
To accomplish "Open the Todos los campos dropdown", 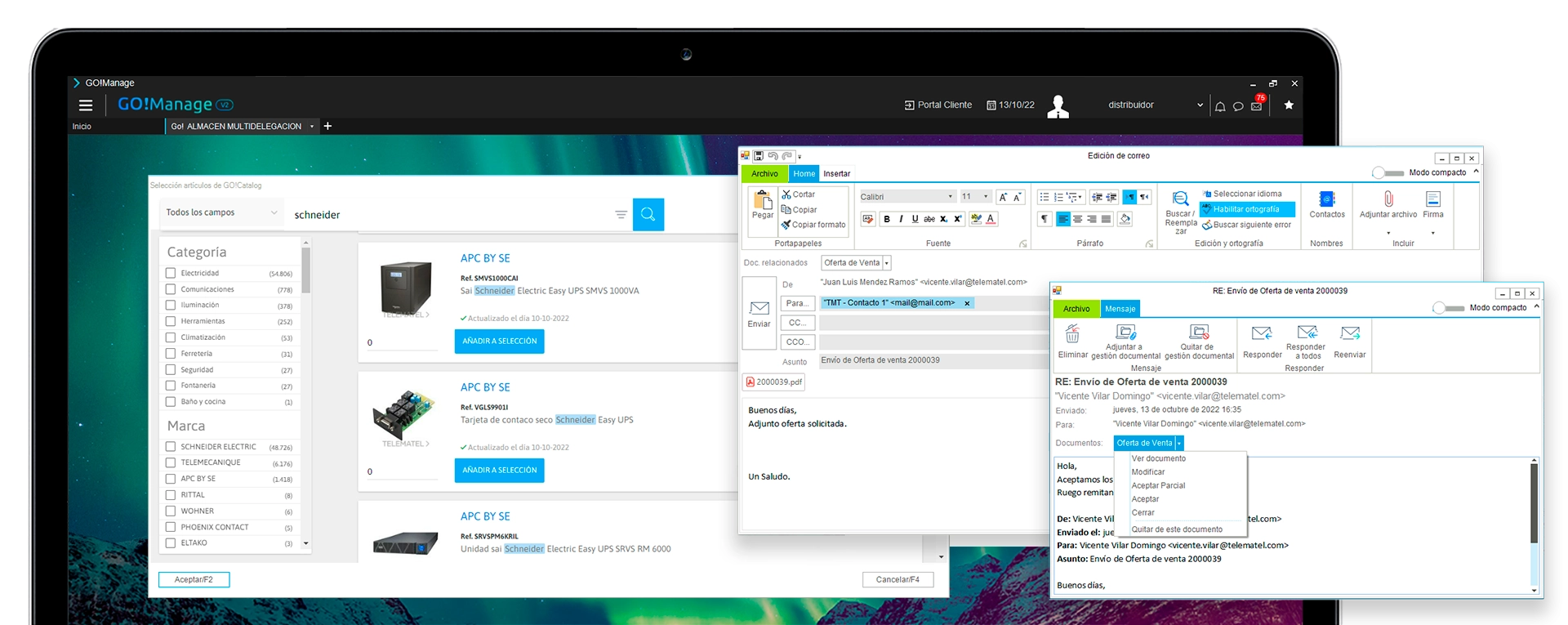I will click(x=221, y=212).
